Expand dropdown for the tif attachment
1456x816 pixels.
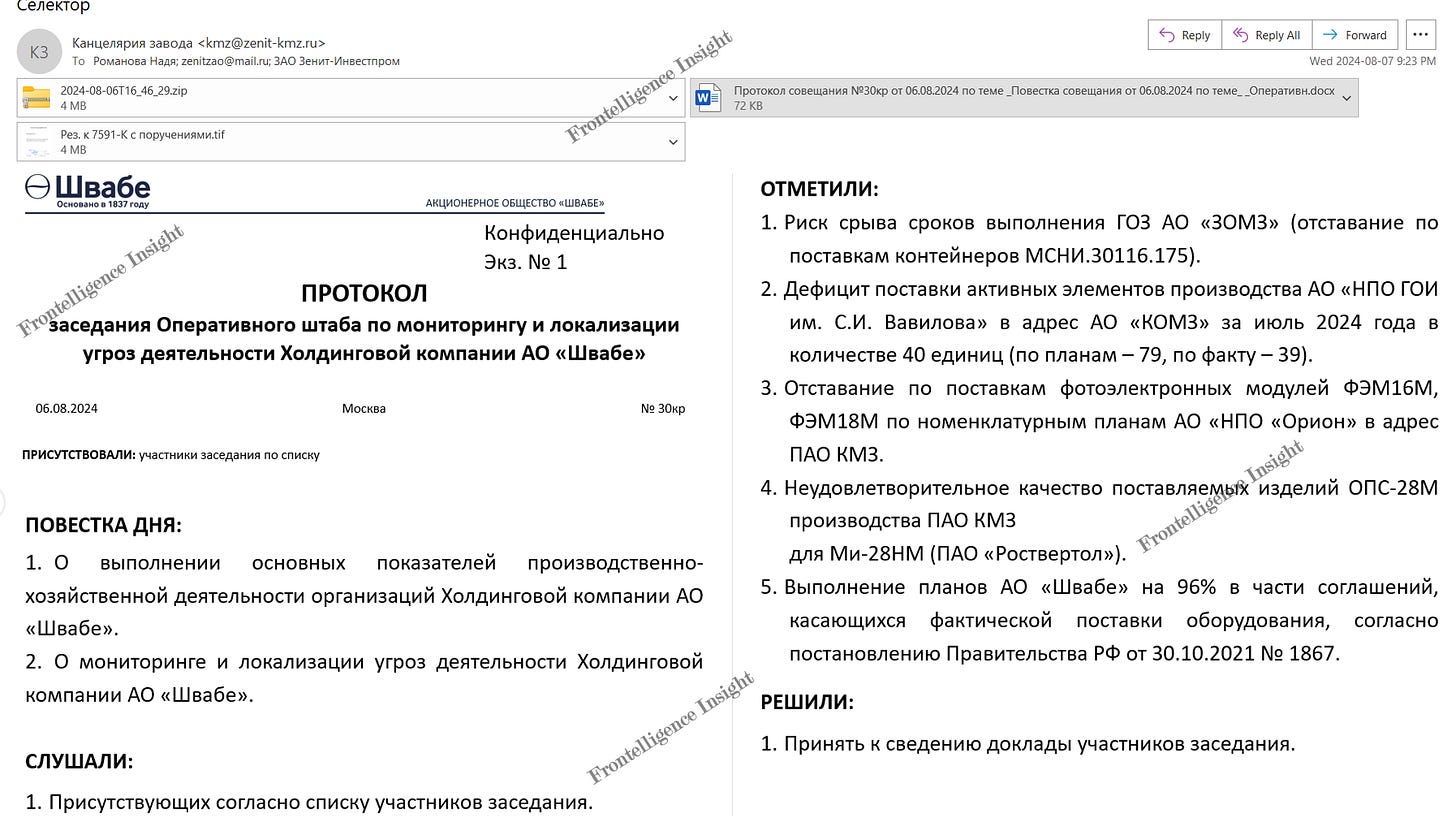[x=673, y=142]
